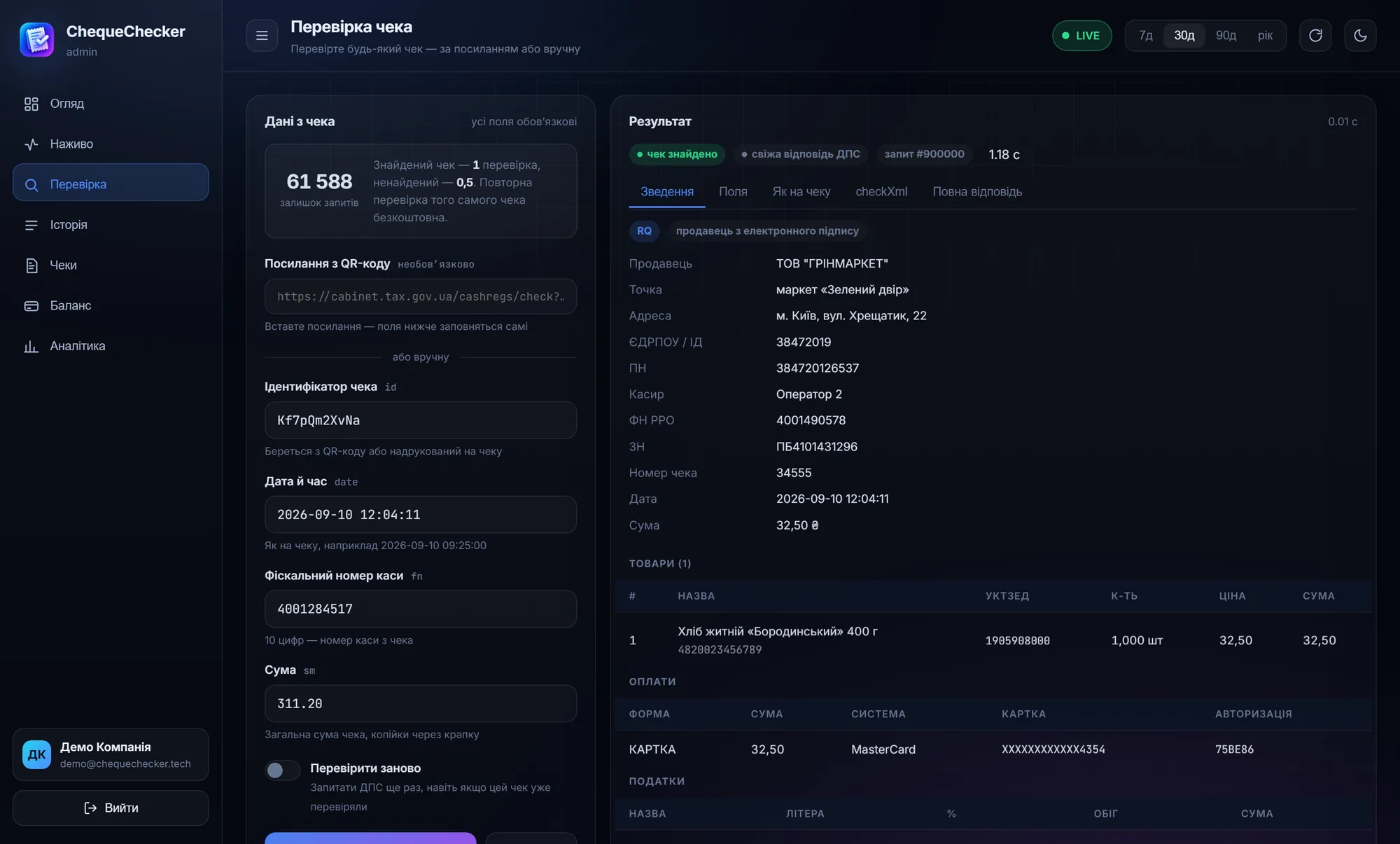The width and height of the screenshot is (1400, 844).
Task: Click the LIVE status badge
Action: pyautogui.click(x=1081, y=36)
